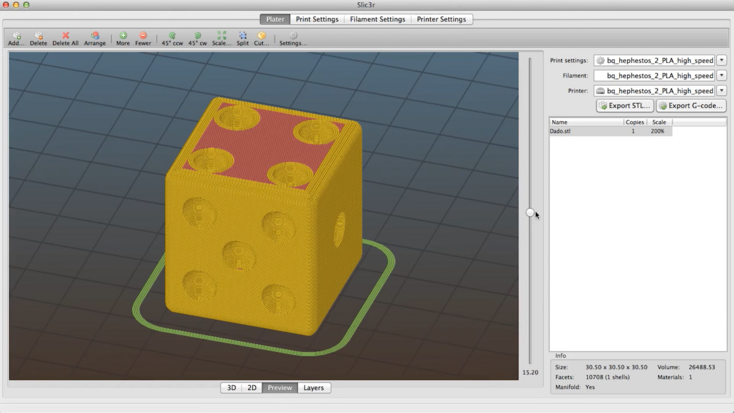Viewport: 734px width, 413px height.
Task: Select the Dado.stl row in object list
Action: coord(610,131)
